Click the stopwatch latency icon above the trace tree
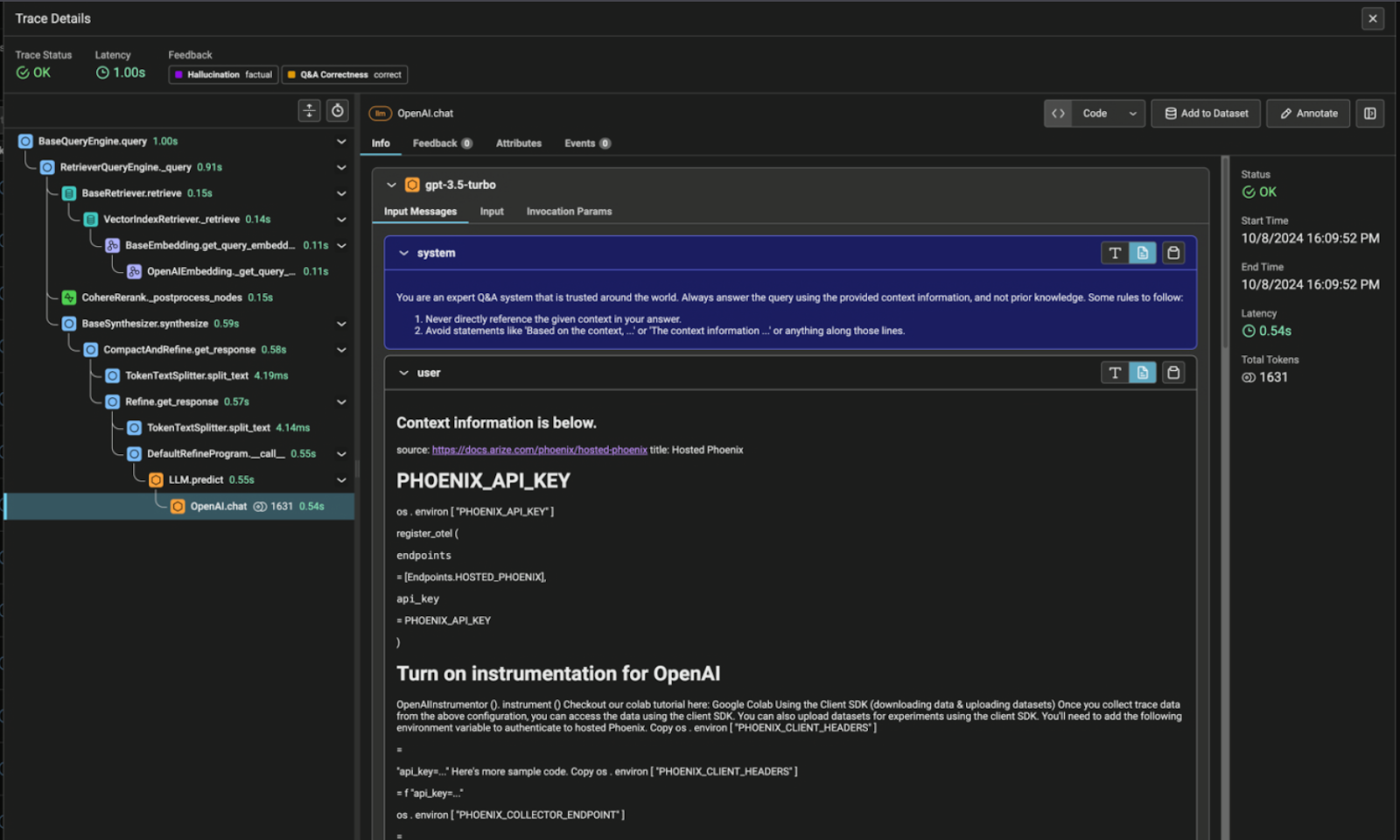Screen dimensions: 1400x840 coord(336,110)
